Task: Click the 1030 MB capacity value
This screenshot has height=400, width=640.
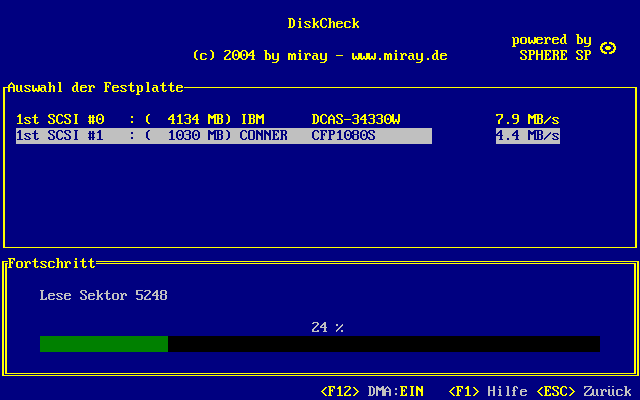Action: click(196, 136)
